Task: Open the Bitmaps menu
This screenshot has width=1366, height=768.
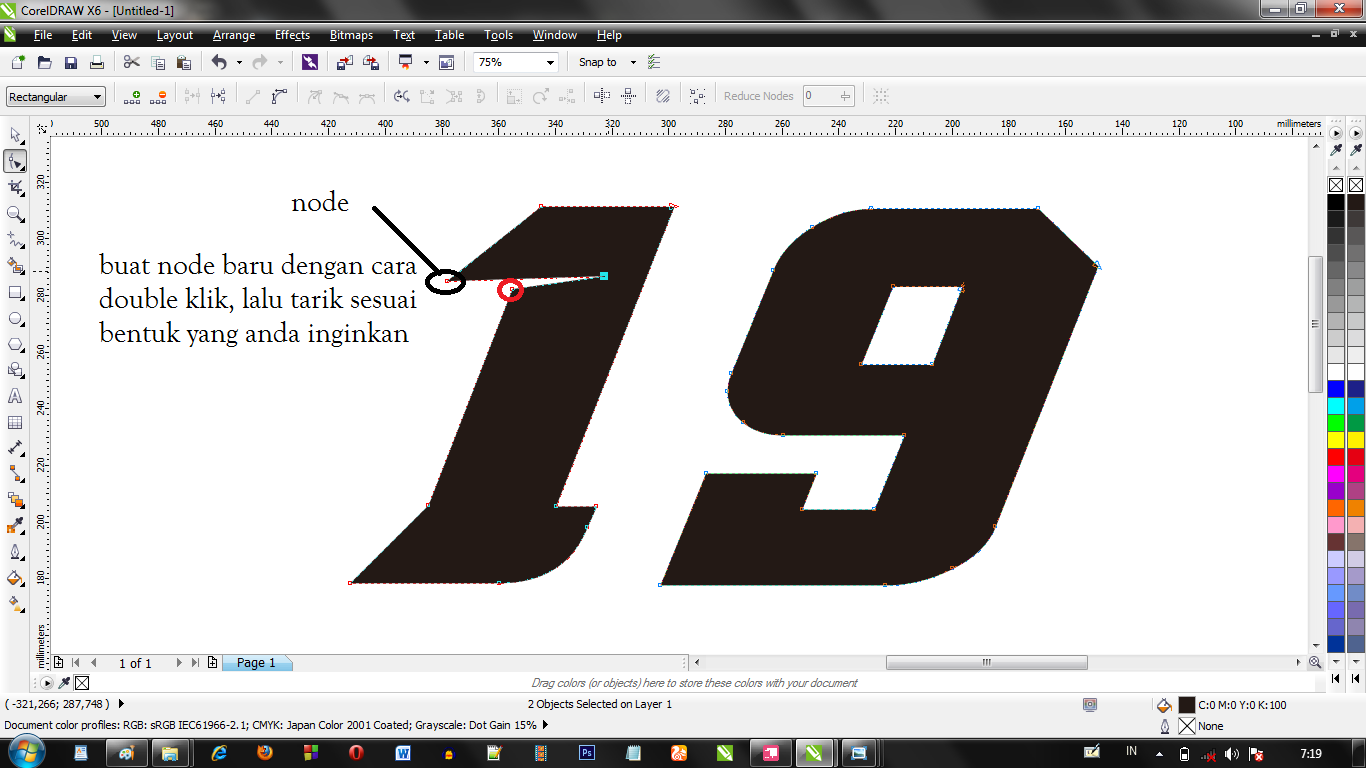Action: [351, 35]
